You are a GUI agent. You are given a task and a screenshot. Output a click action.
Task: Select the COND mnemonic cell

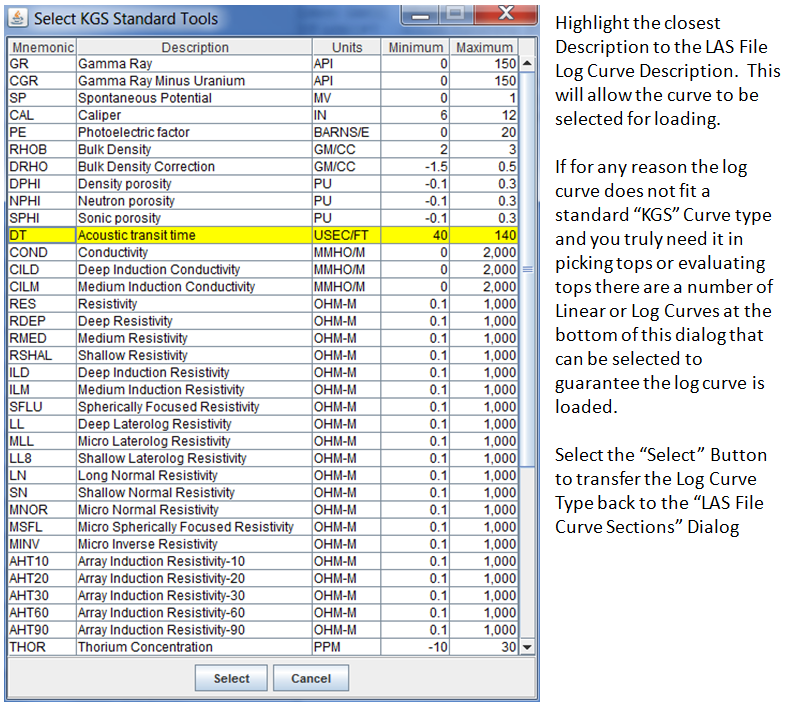(x=42, y=252)
